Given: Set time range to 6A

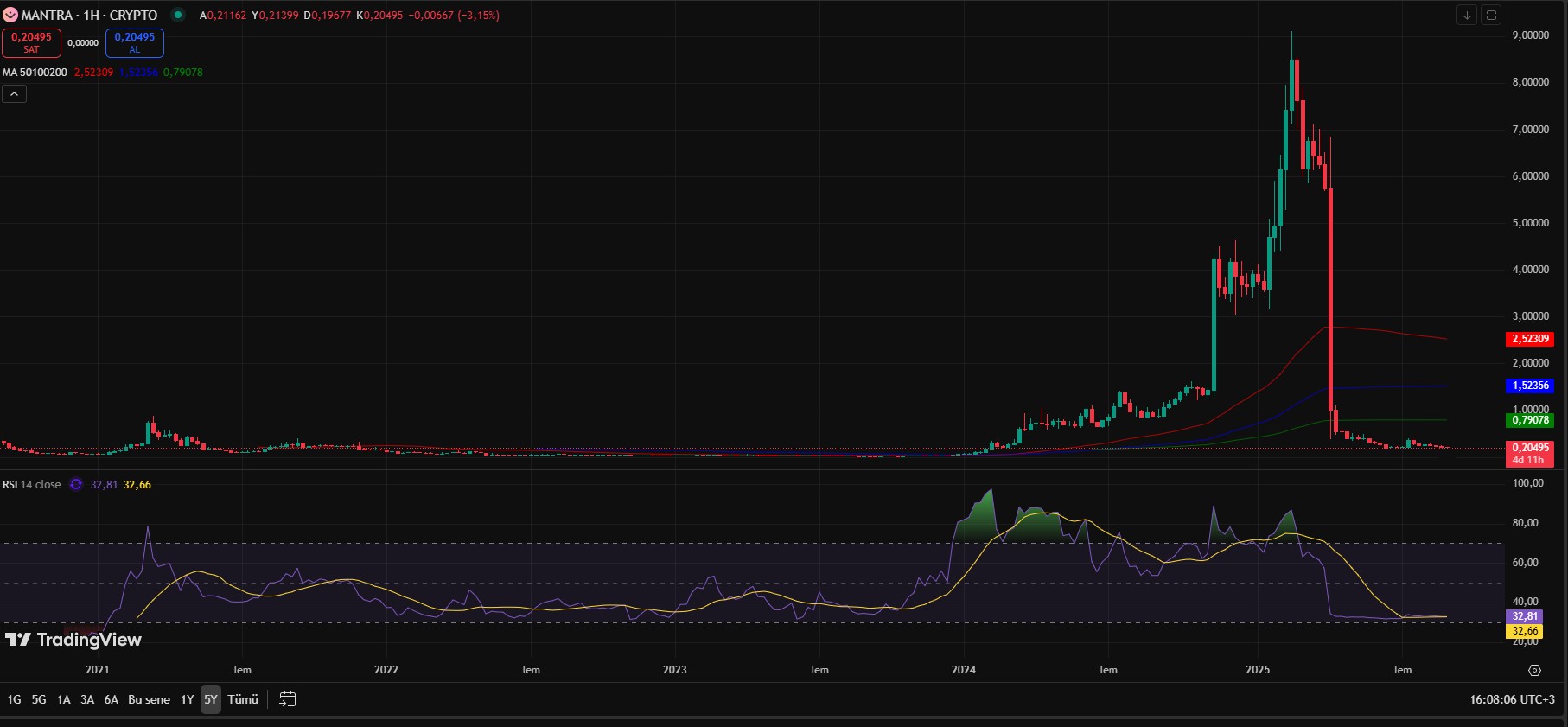Looking at the screenshot, I should (x=112, y=699).
